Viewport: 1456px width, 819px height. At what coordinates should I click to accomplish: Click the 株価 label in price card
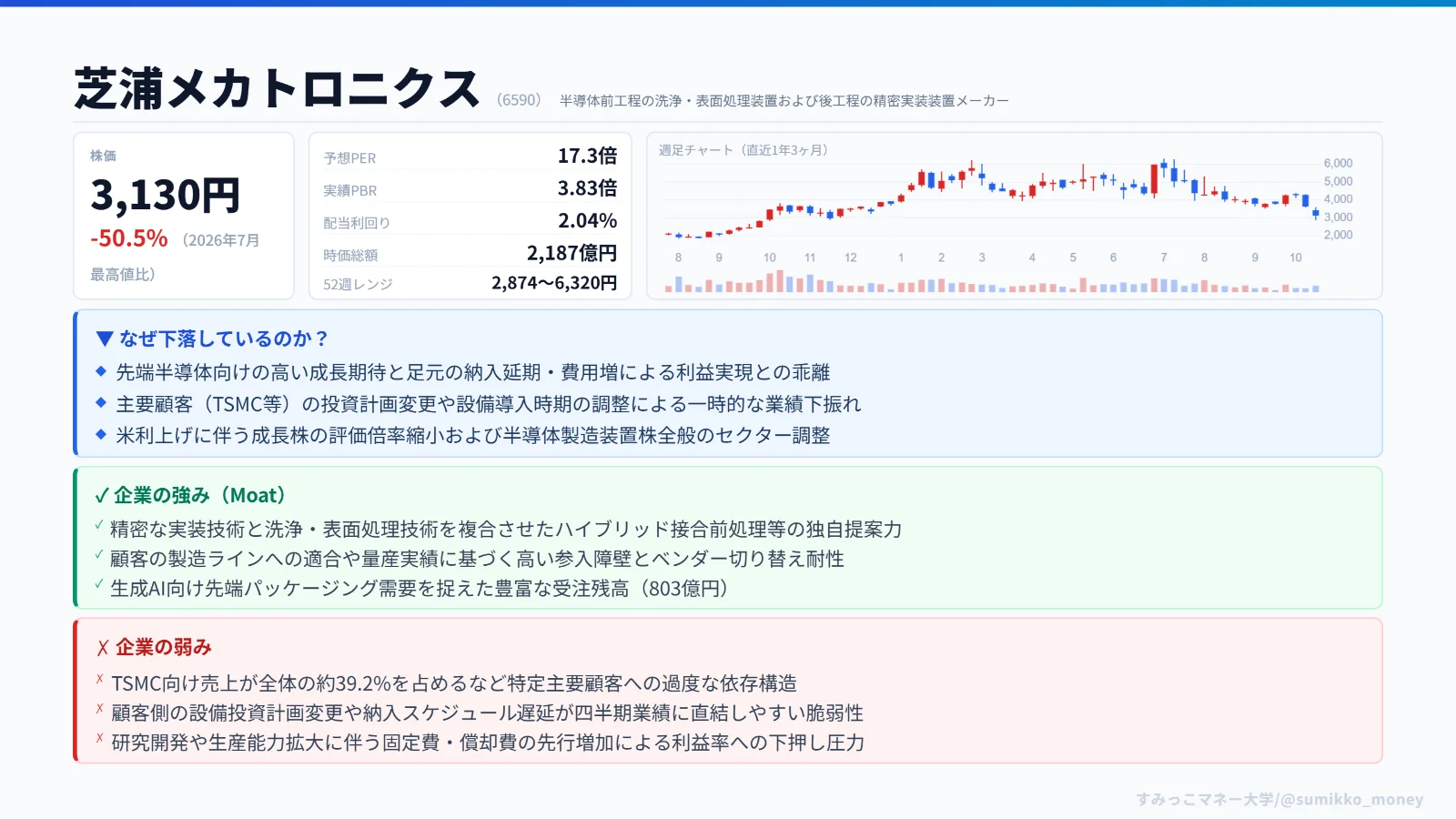click(103, 156)
